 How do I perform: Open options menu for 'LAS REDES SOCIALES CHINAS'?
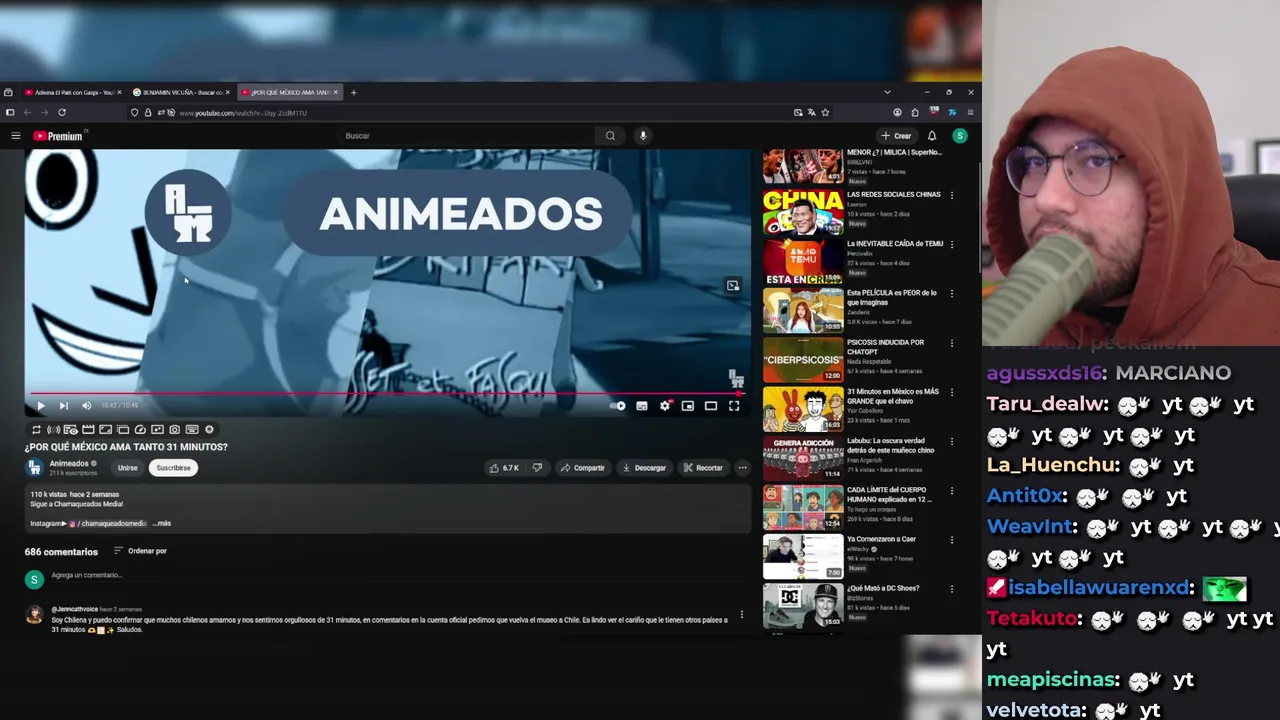(951, 195)
